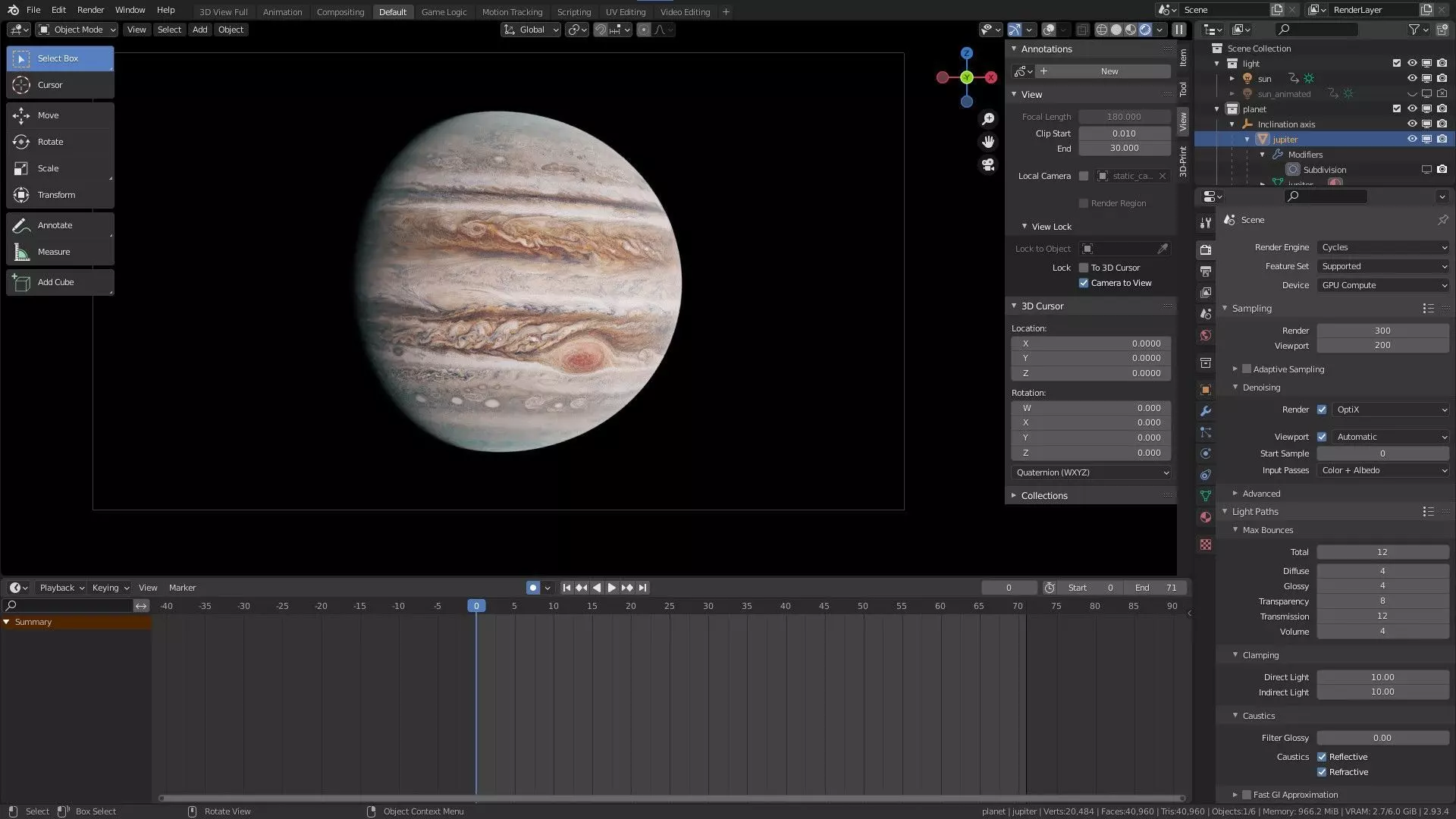Collapse the Light Paths section
The image size is (1456, 819).
tap(1254, 512)
